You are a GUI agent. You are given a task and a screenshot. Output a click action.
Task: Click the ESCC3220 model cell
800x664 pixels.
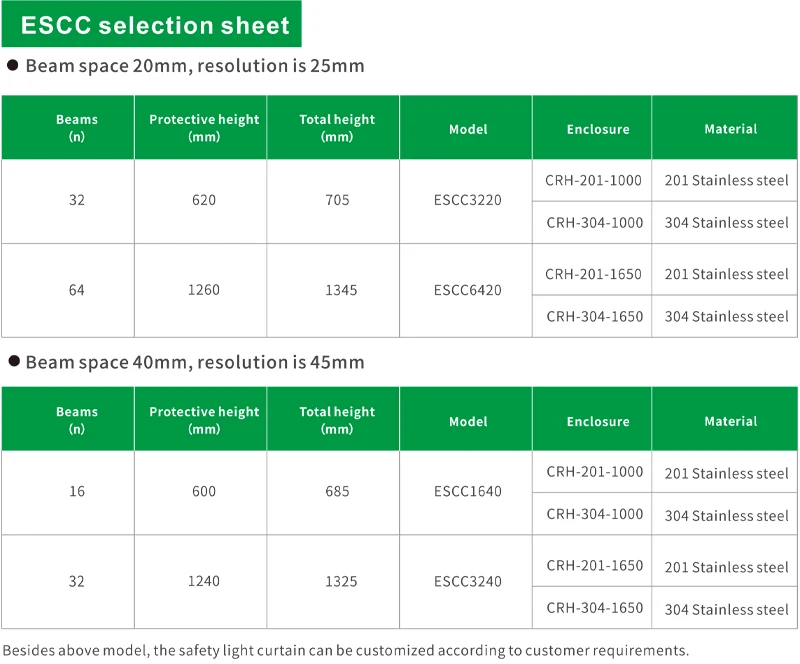click(467, 200)
